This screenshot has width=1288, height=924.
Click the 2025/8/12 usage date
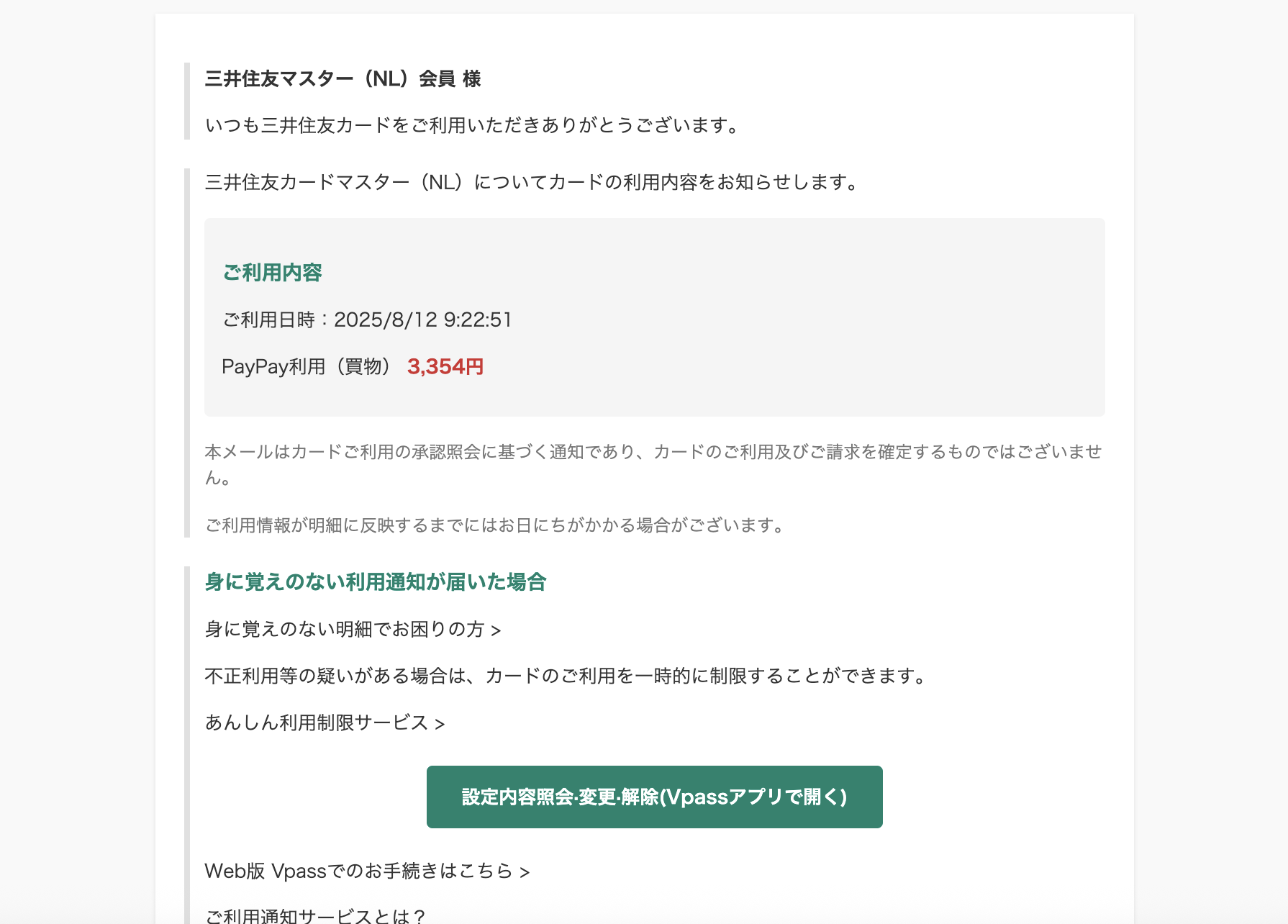click(x=386, y=320)
